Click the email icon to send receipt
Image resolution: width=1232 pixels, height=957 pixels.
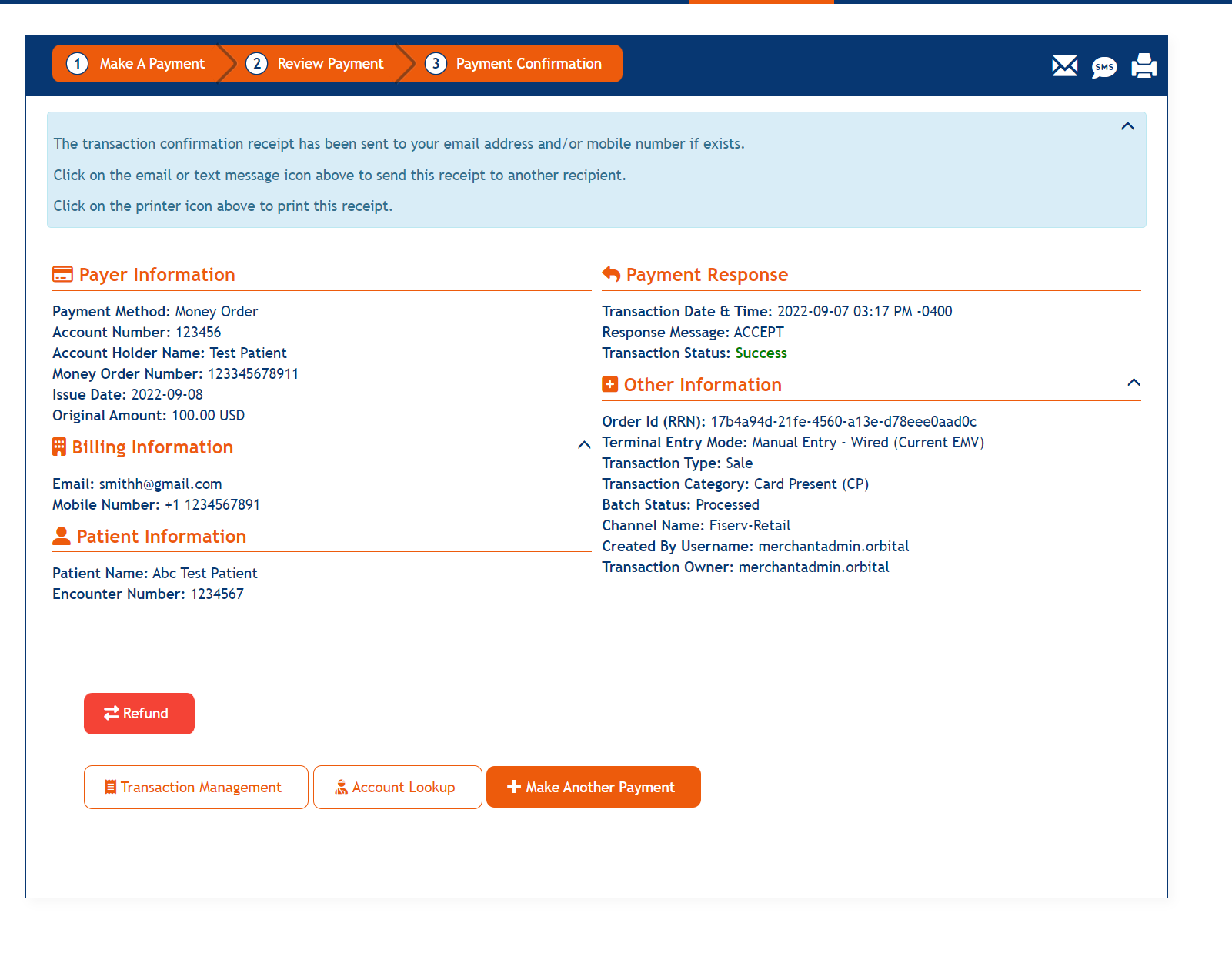coord(1064,66)
